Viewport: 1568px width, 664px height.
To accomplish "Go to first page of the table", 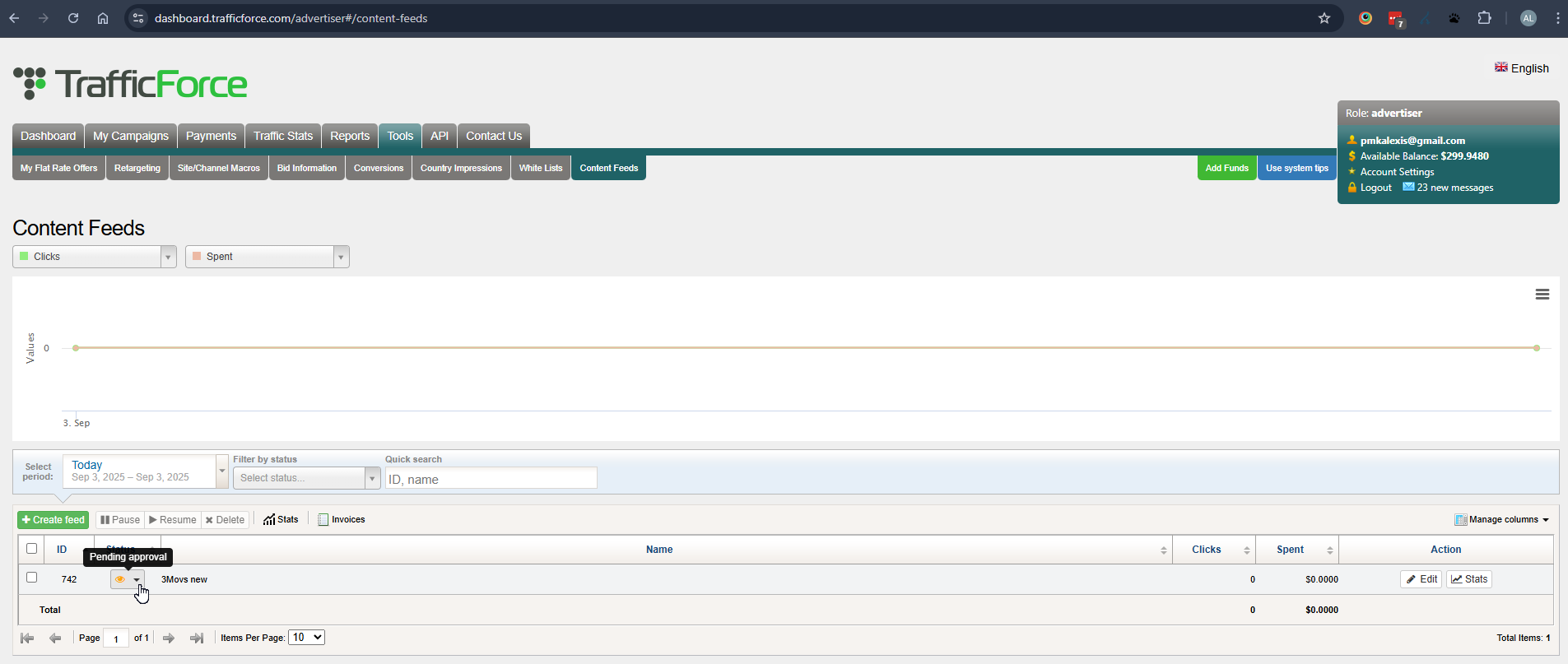I will (x=27, y=638).
